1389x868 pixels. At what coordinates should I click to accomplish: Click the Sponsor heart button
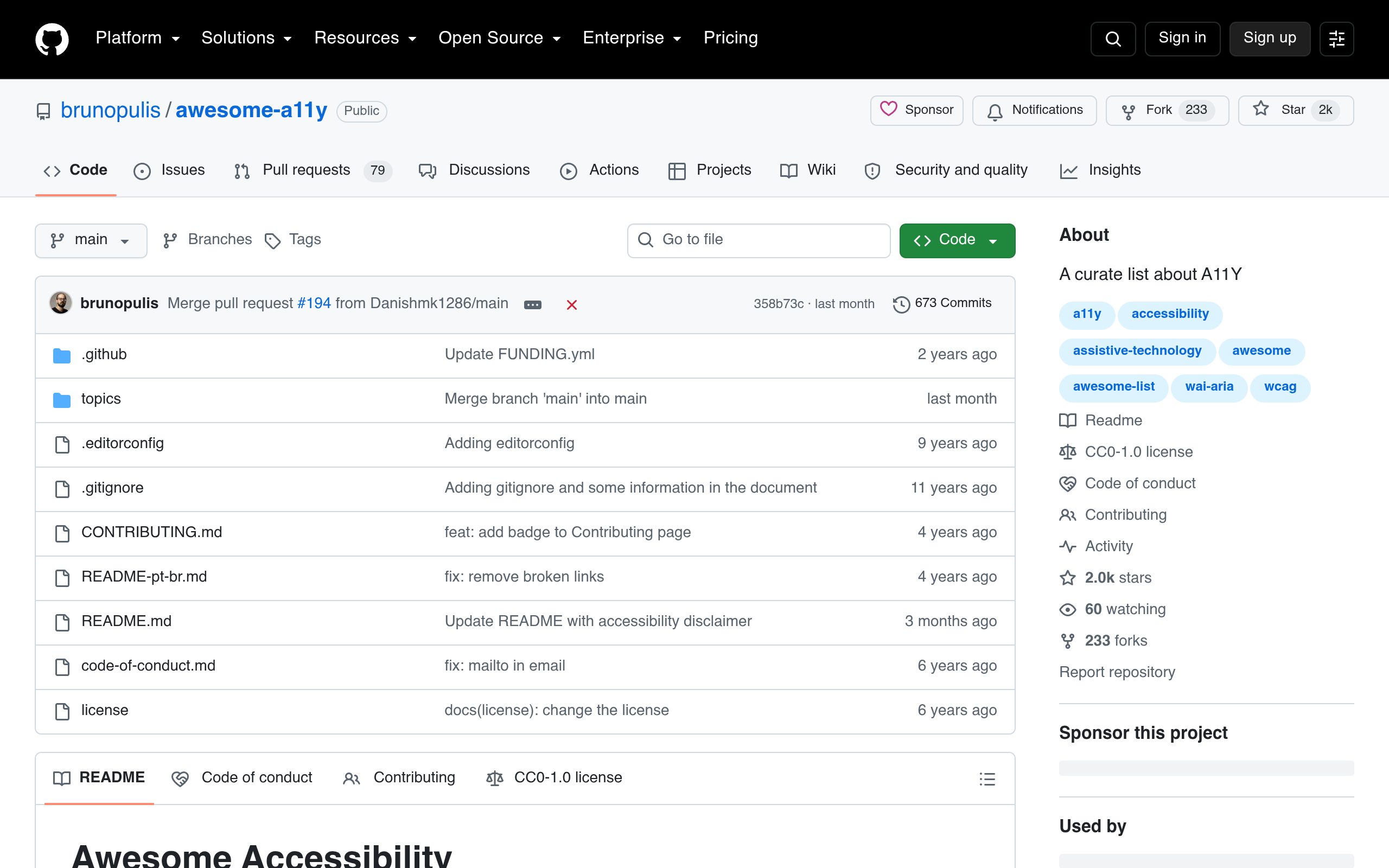click(916, 110)
